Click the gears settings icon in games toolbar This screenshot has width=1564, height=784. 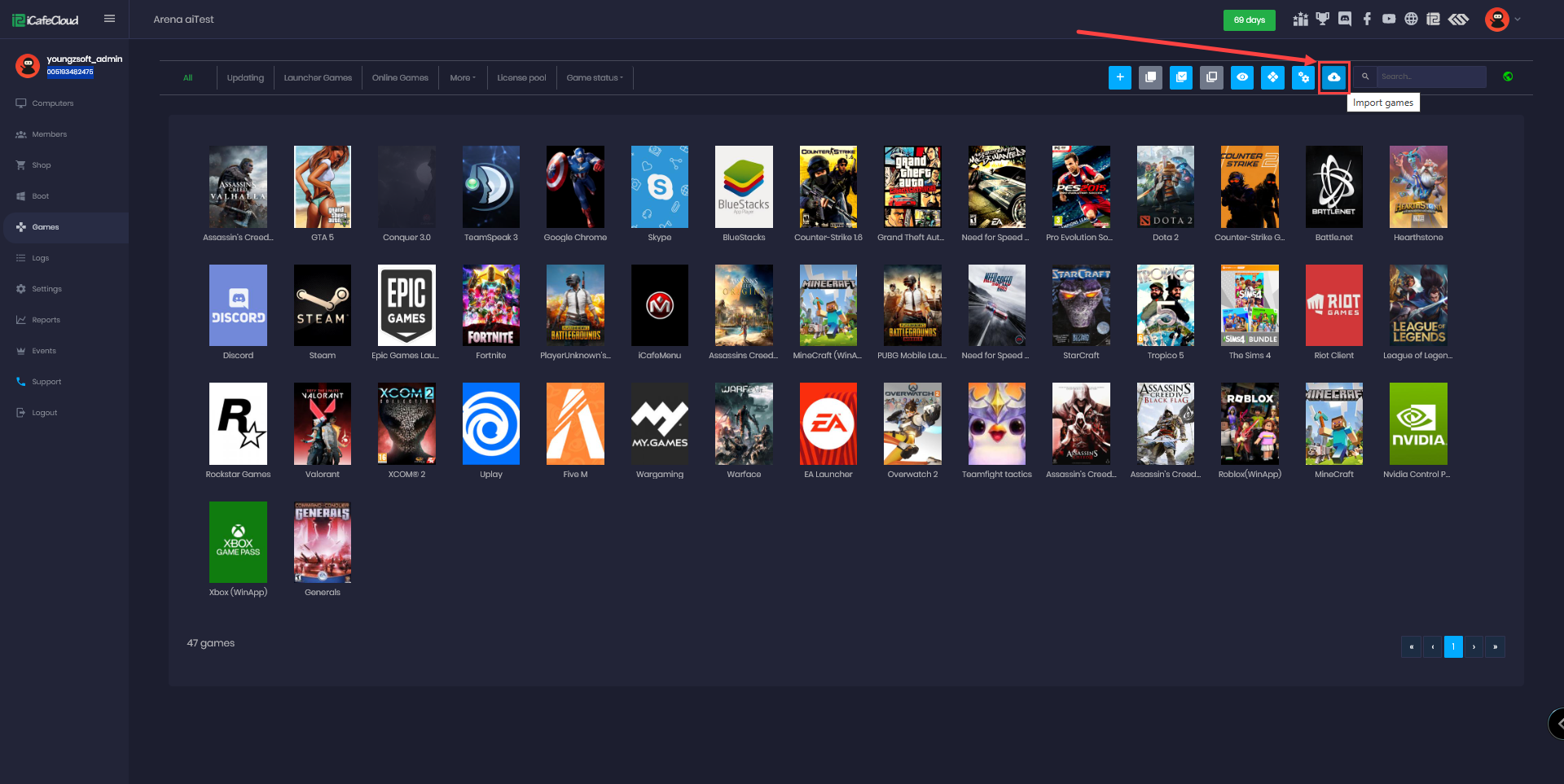click(x=1303, y=77)
